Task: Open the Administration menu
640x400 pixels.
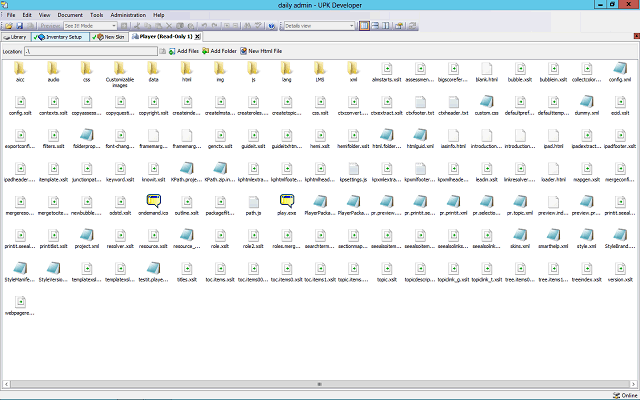Action: 128,16
